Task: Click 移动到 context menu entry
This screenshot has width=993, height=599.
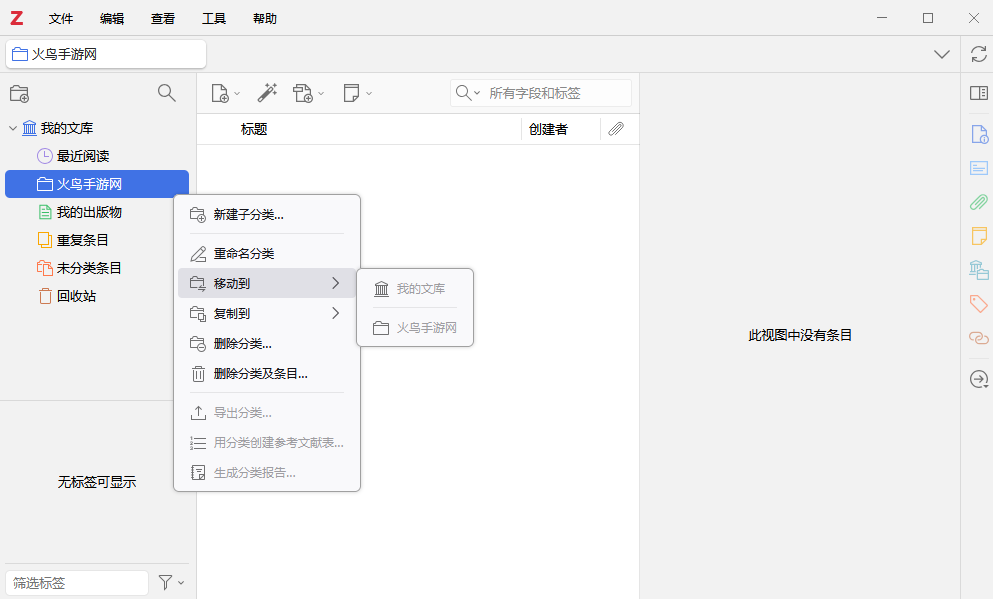Action: coord(267,284)
